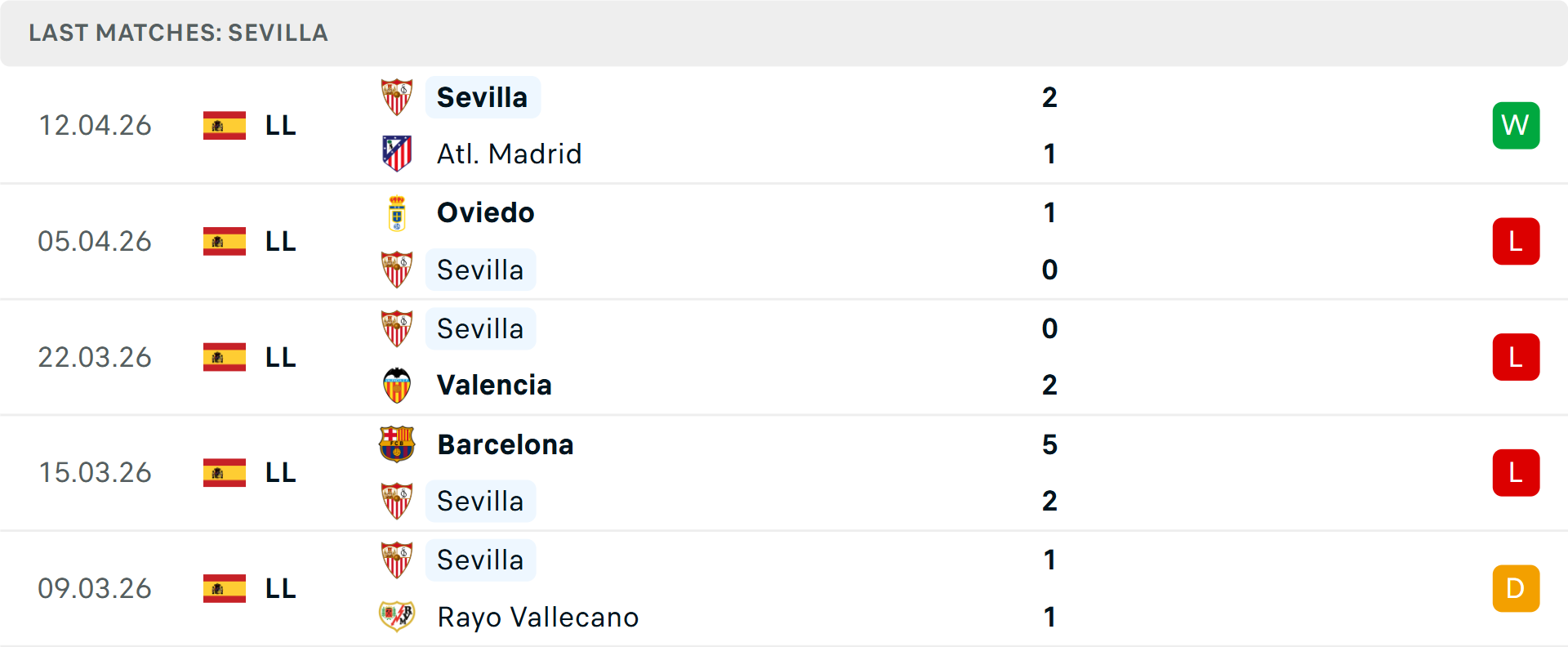The height and width of the screenshot is (647, 1568).
Task: Open the highlighted Sevilla team name
Action: pos(483,96)
